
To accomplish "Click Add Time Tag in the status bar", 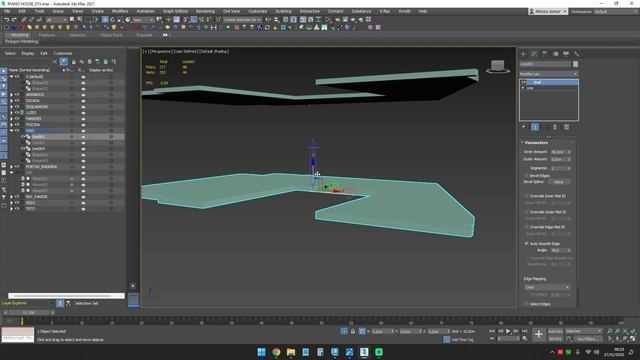I will [x=462, y=340].
